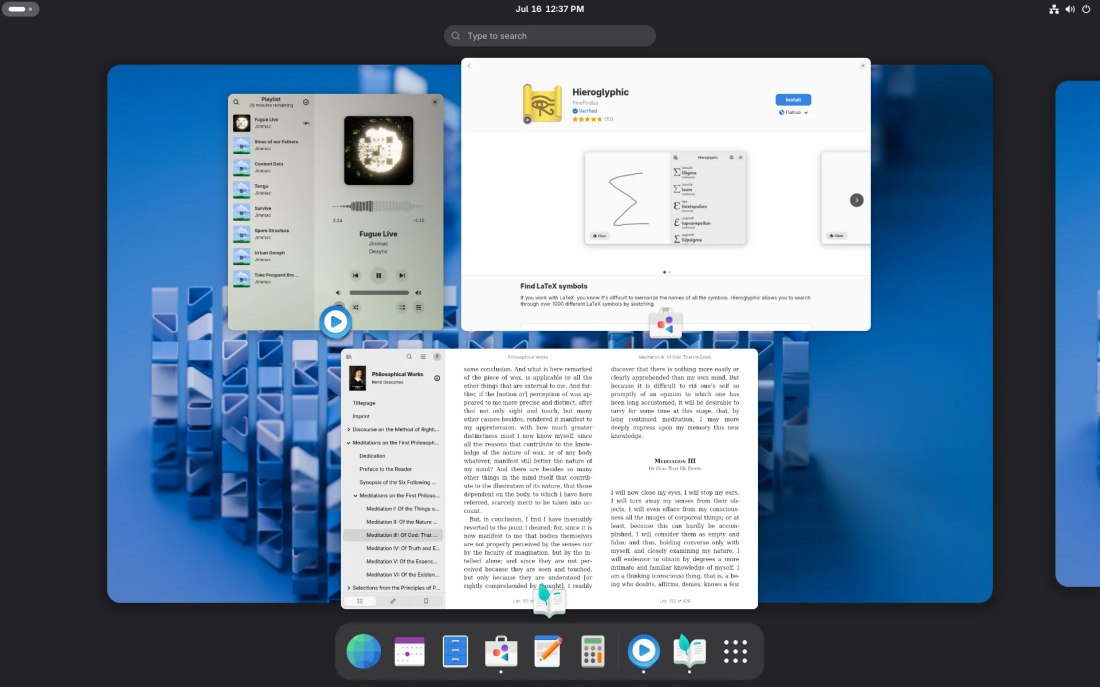Viewport: 1100px width, 687px height.
Task: Play the Tenga track in the playlist
Action: pos(272,190)
